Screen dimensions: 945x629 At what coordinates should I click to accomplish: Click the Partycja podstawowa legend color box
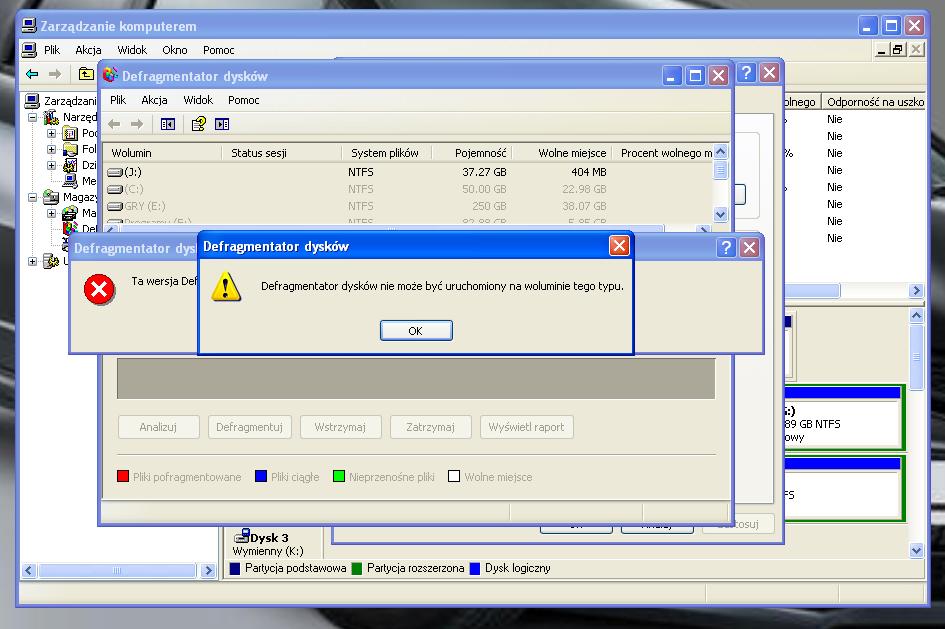(x=235, y=568)
